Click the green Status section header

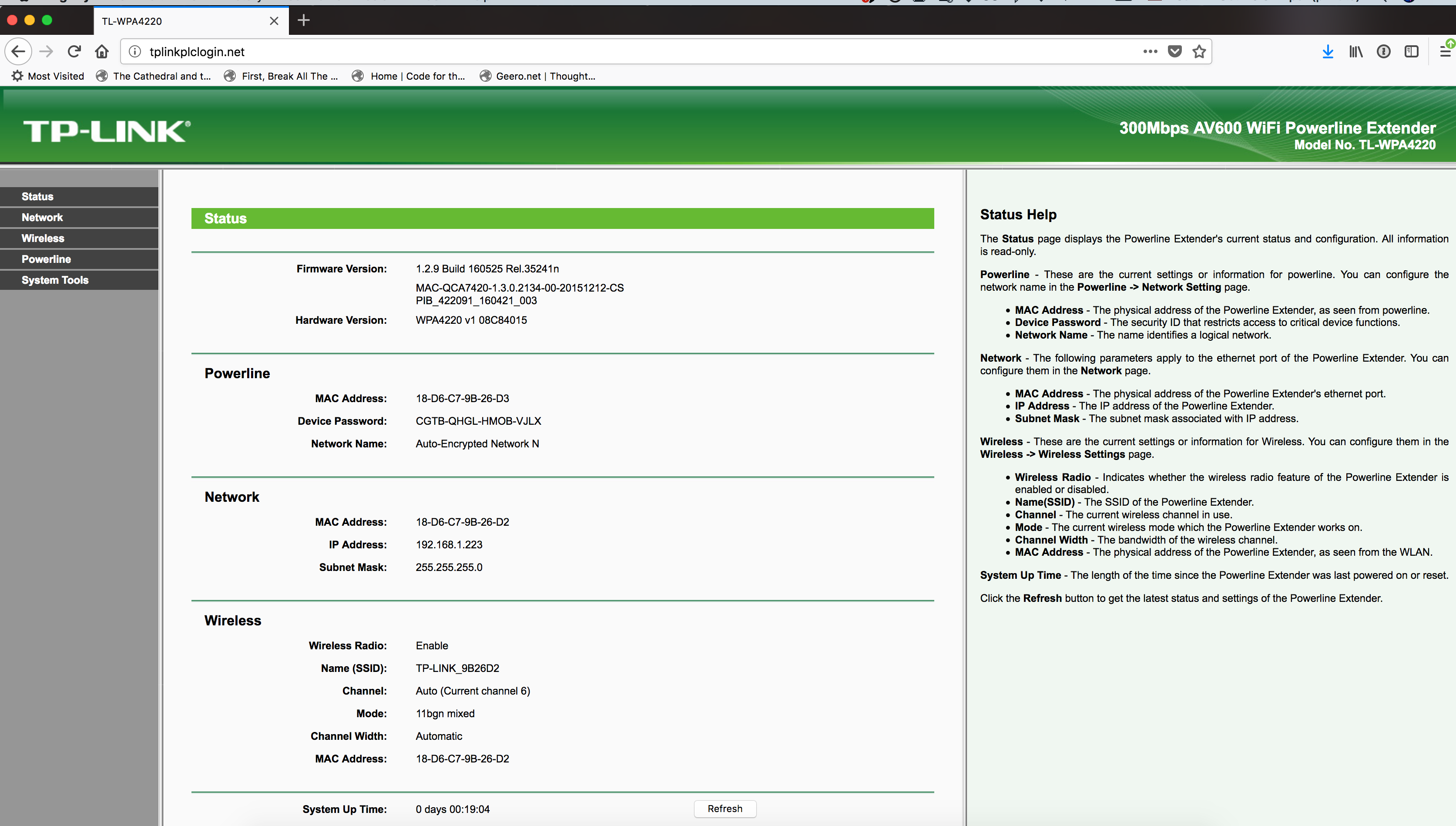click(x=562, y=218)
